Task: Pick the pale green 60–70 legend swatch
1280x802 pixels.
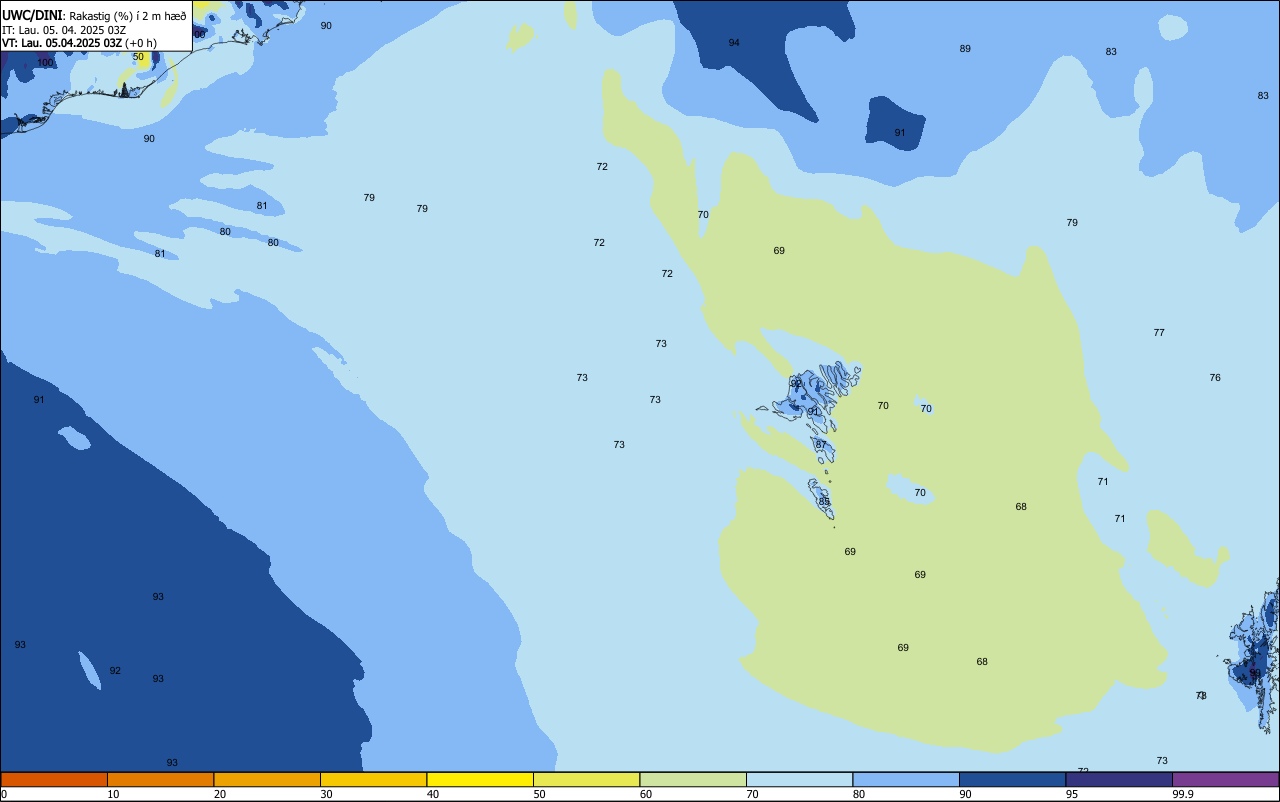Action: 693,779
